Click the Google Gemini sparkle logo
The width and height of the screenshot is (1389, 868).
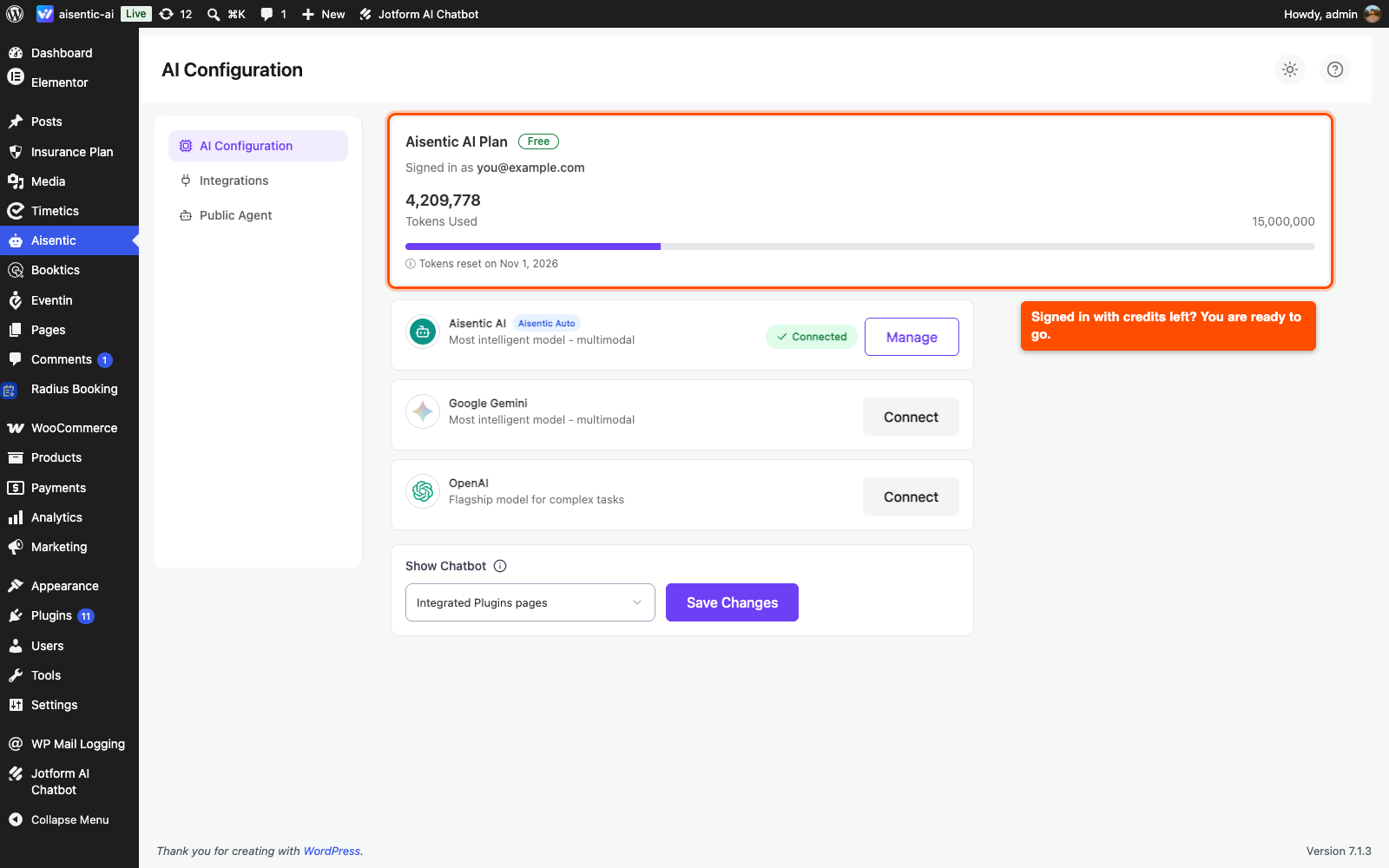point(423,411)
